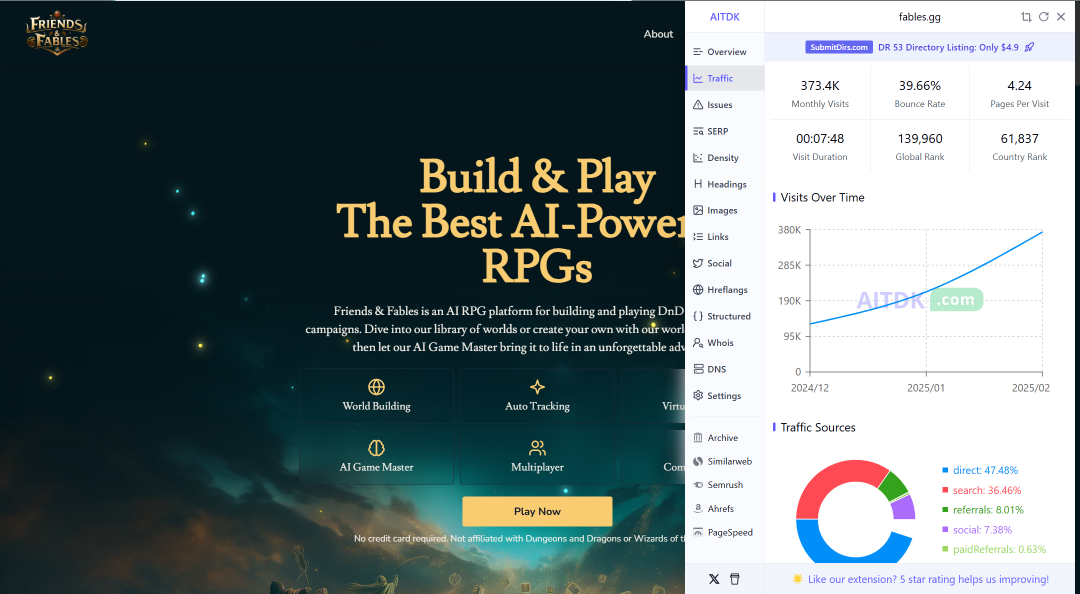Click the AI Game Master brain icon
The width and height of the screenshot is (1080, 594).
(x=376, y=448)
